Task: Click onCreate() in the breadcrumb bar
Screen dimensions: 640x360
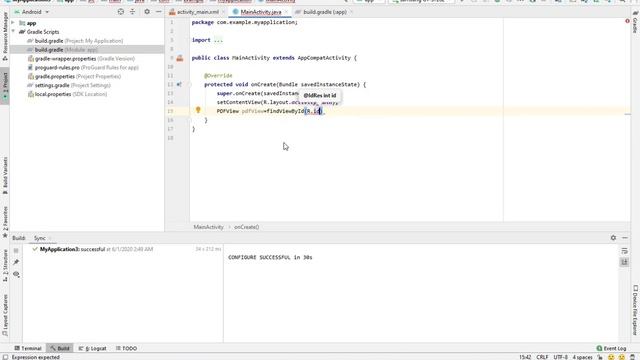Action: tap(247, 227)
